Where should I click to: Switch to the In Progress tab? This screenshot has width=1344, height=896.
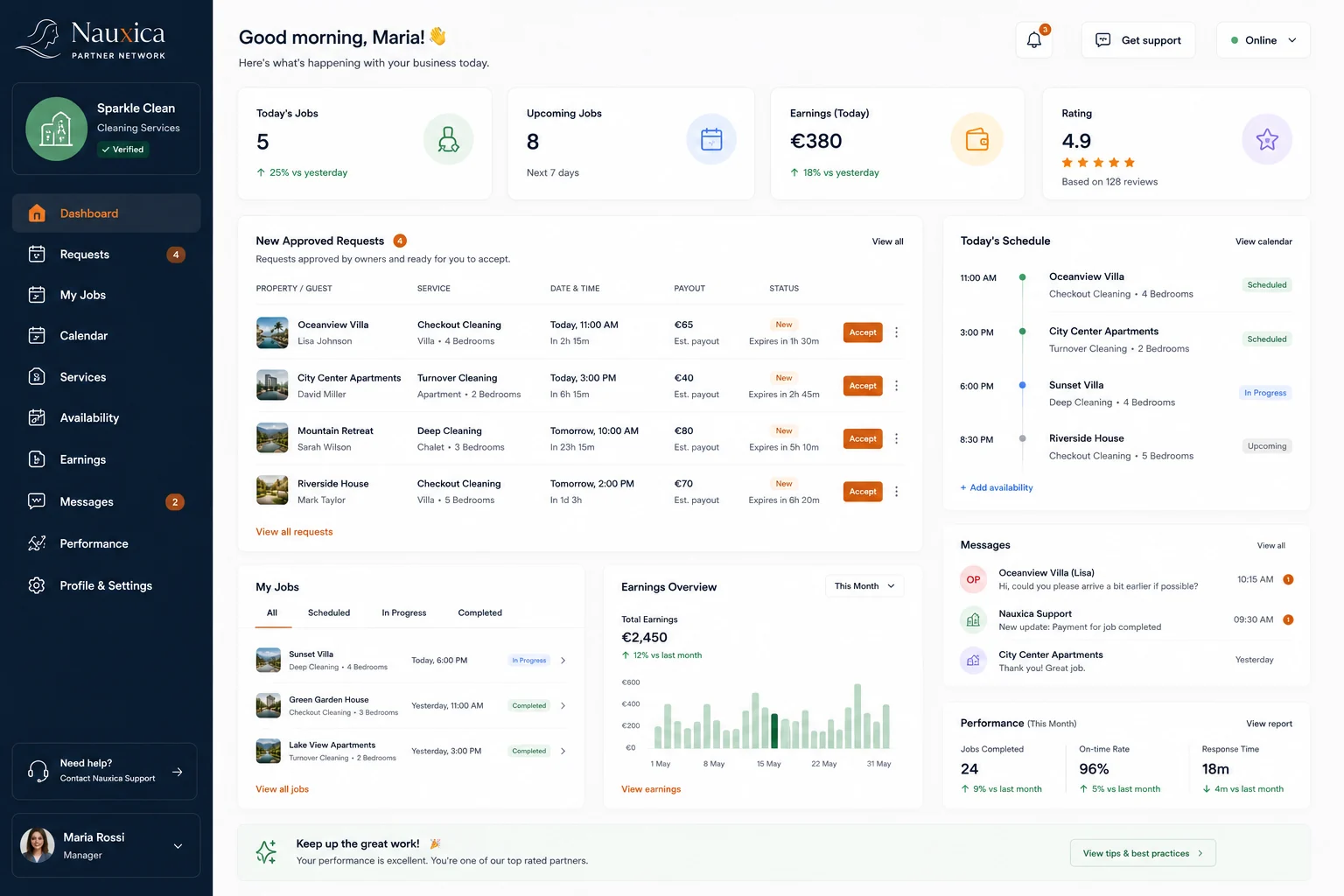pyautogui.click(x=404, y=613)
